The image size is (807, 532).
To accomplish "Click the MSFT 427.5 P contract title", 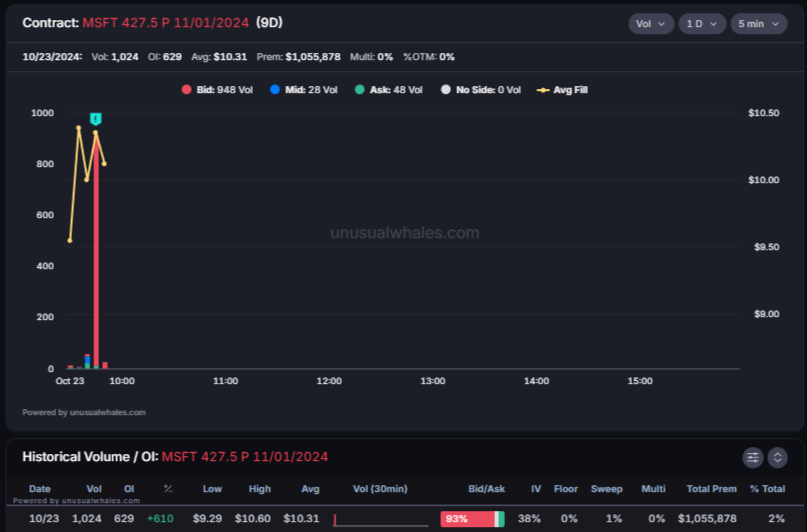I will 166,23.
